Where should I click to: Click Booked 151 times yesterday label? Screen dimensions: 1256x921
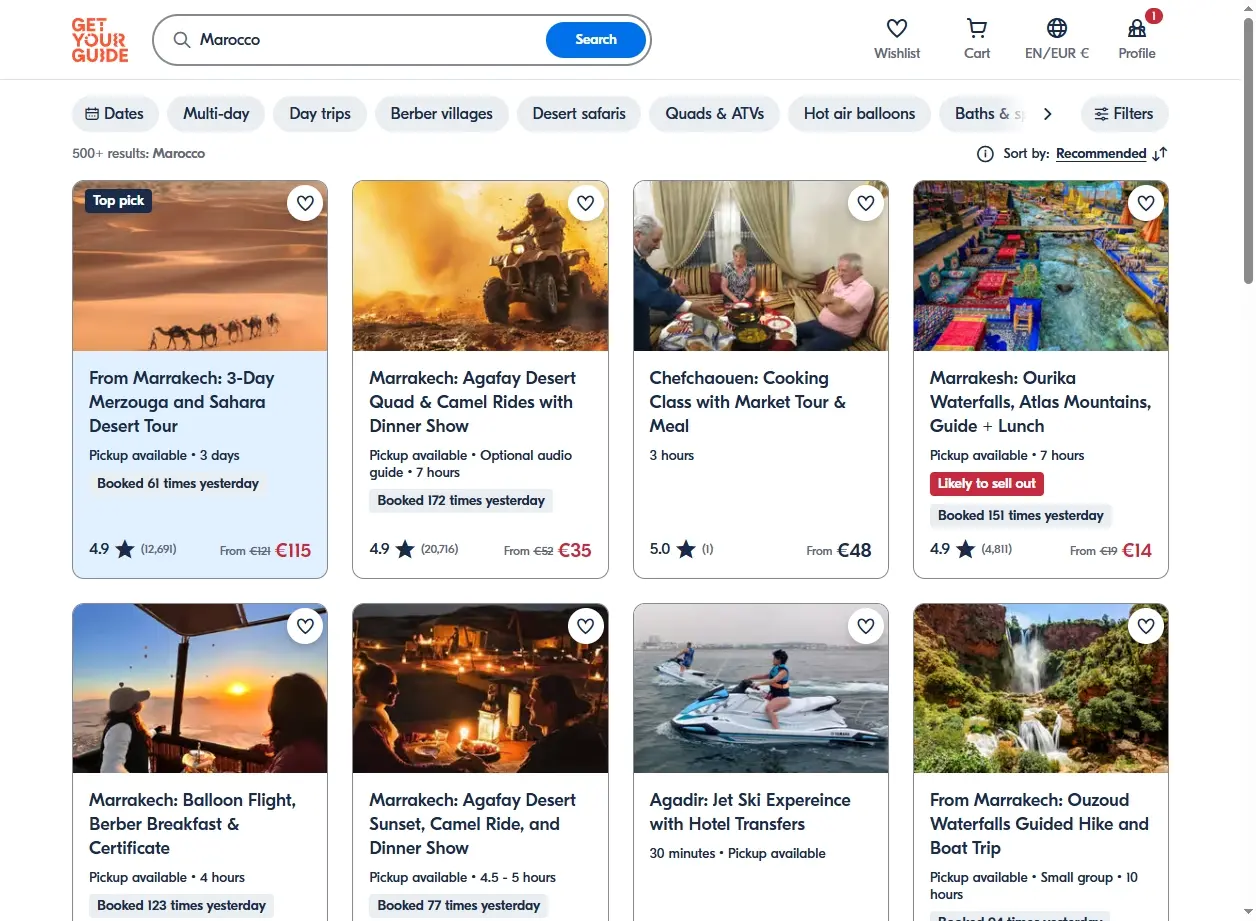tap(1021, 516)
